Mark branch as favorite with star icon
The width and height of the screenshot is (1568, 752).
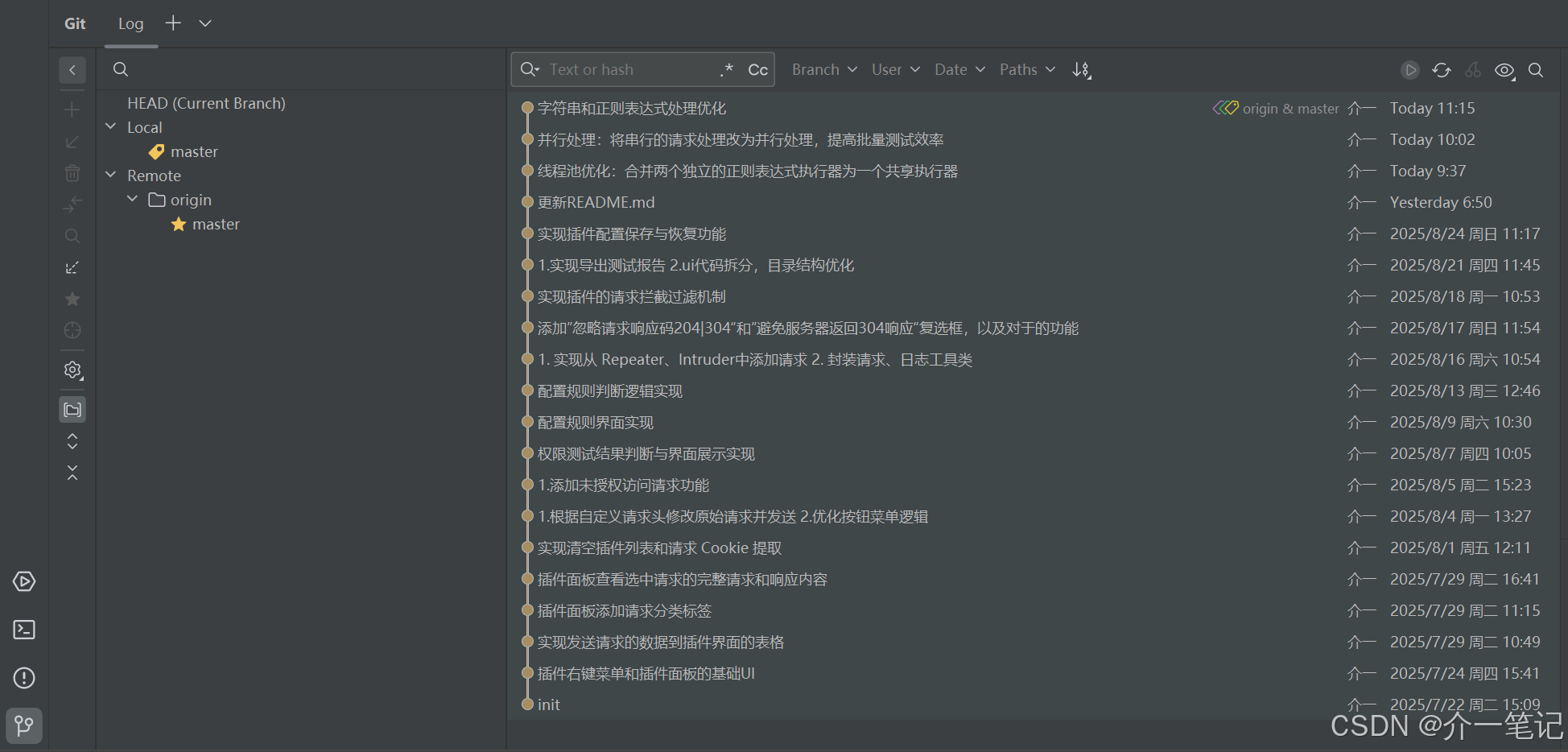[72, 299]
